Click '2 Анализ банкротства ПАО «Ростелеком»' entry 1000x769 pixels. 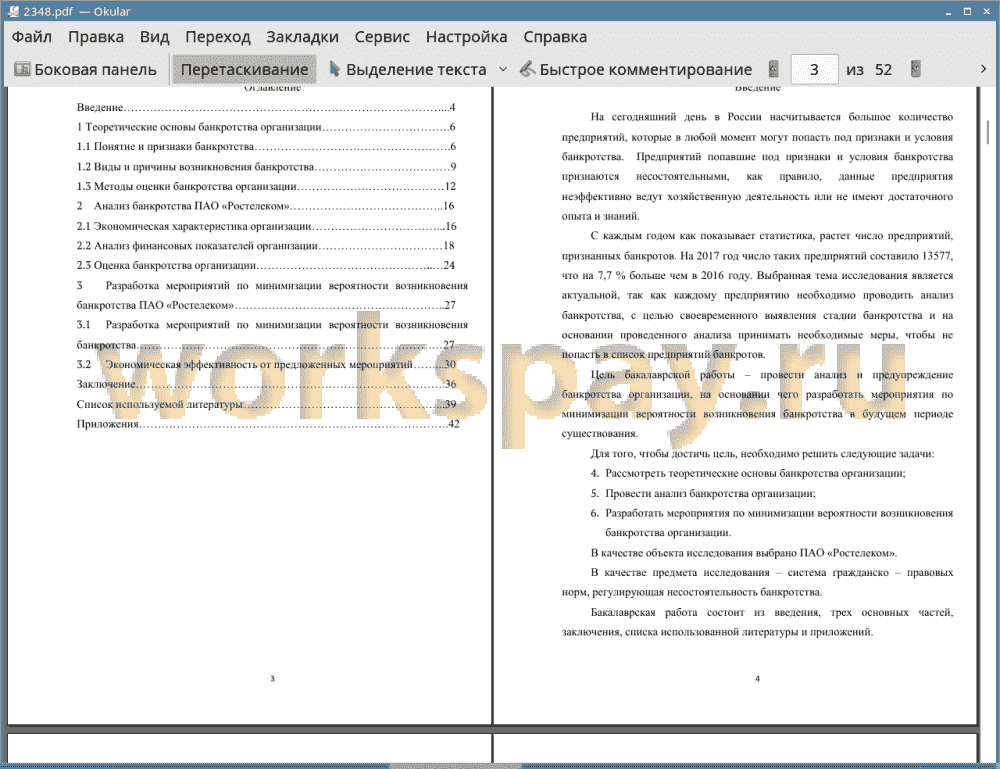[266, 206]
